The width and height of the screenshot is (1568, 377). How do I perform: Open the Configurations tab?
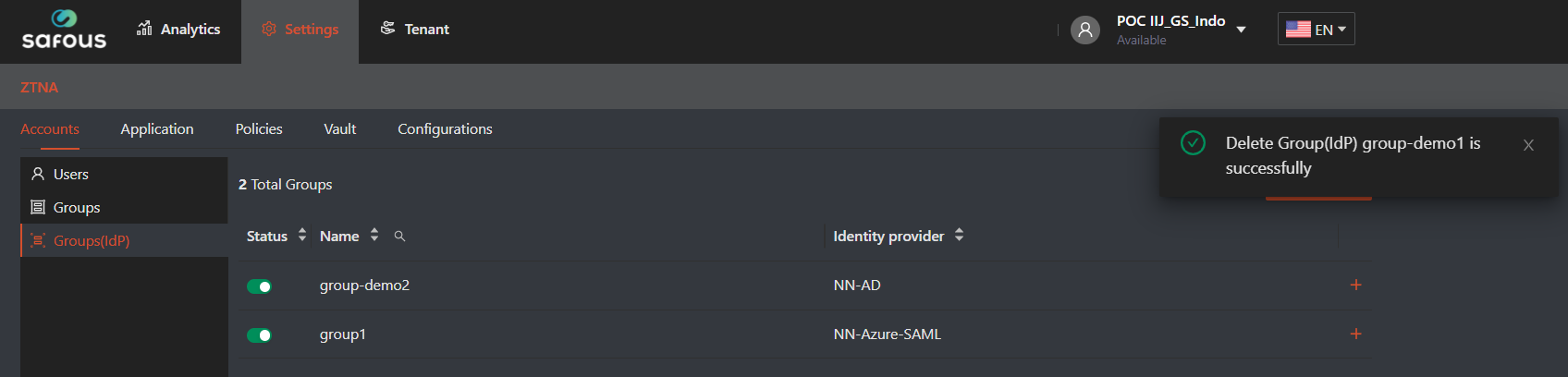click(445, 129)
